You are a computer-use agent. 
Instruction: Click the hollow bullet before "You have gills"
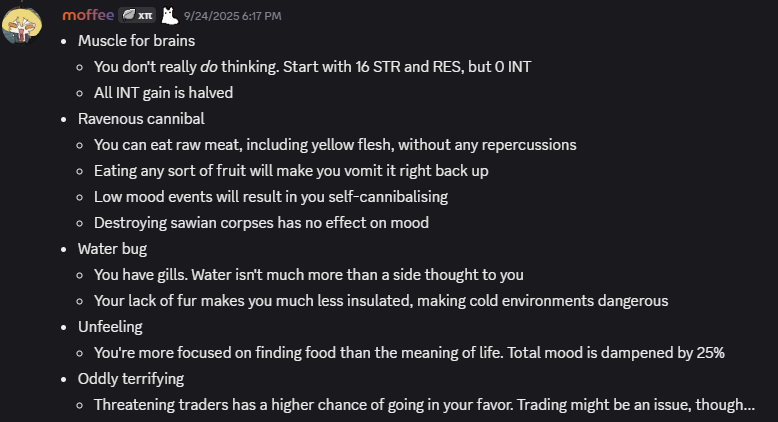click(80, 275)
